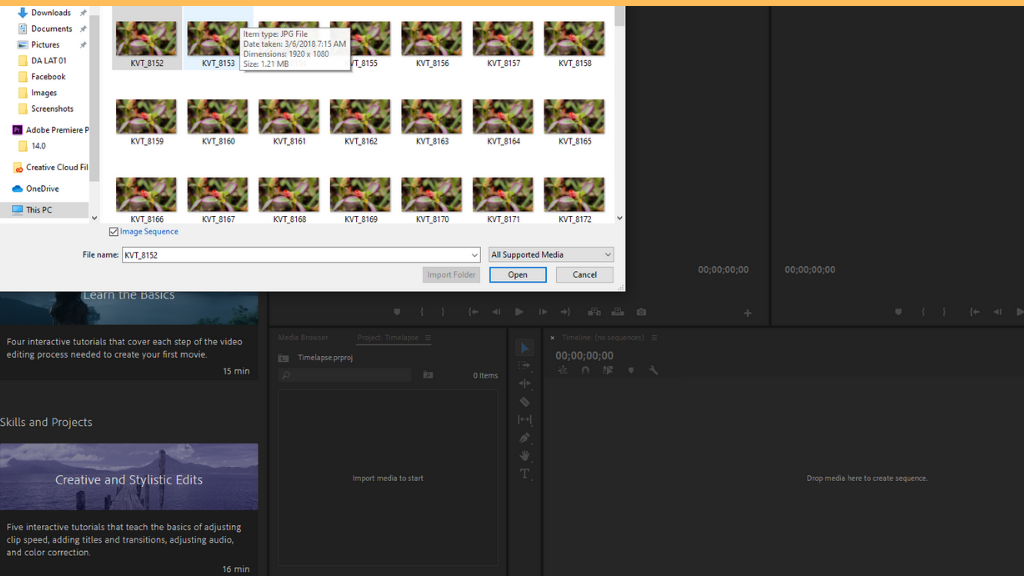The height and width of the screenshot is (576, 1024).
Task: Click the Open button
Action: (517, 275)
